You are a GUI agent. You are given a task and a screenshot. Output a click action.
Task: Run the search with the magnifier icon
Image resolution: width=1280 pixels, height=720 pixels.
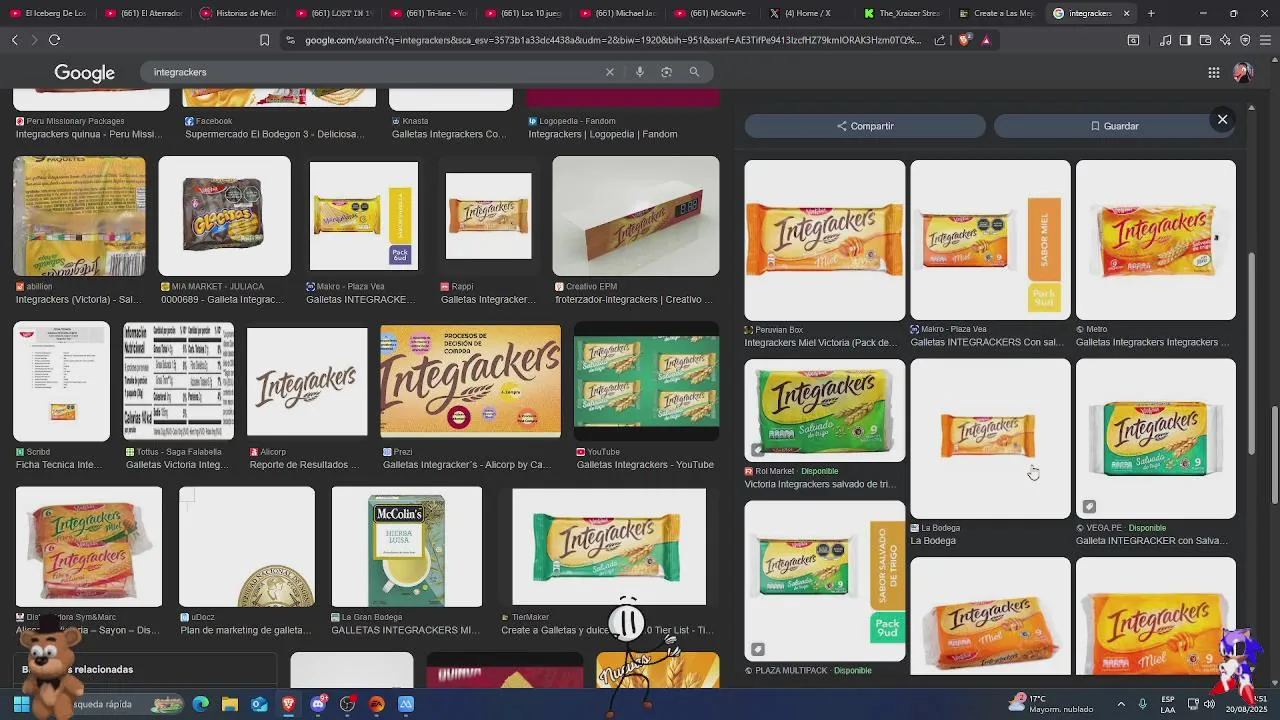(x=694, y=72)
